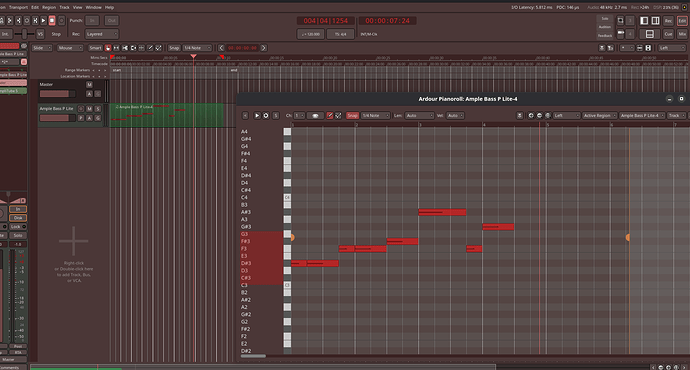Click the Ample Bass P Lite track fader
690x370 pixels.
(x=57, y=118)
